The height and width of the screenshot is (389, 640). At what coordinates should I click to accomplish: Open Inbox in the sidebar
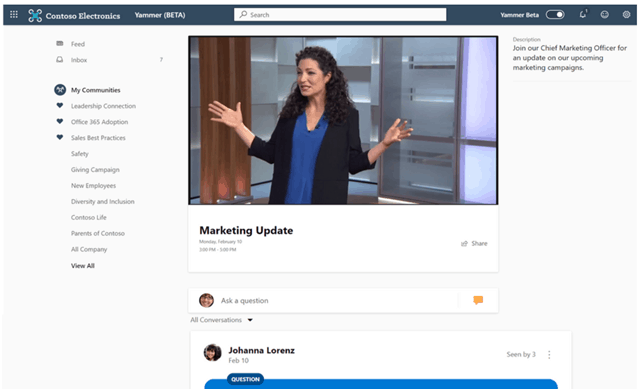pos(79,60)
